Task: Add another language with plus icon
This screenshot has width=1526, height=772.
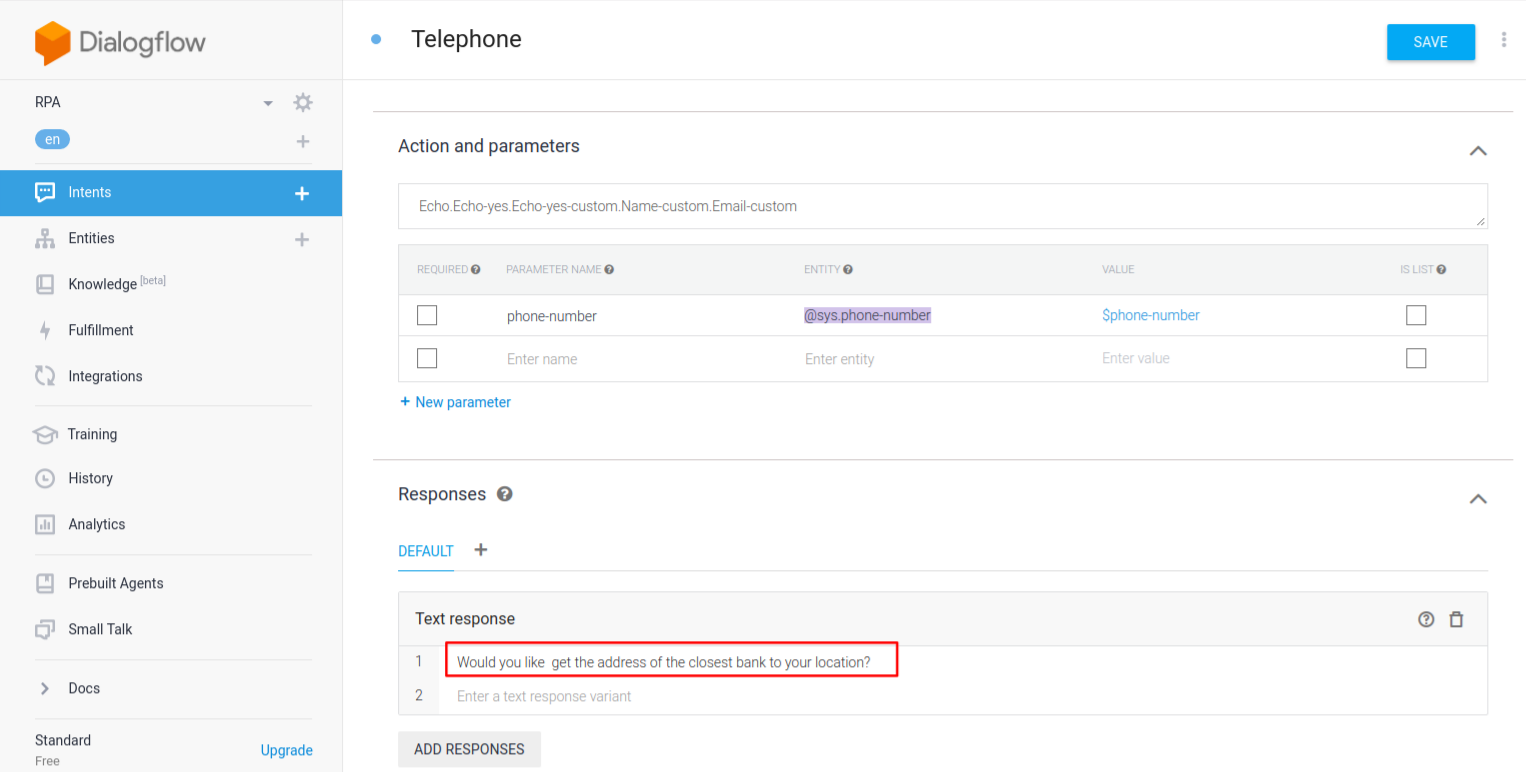Action: click(x=302, y=141)
